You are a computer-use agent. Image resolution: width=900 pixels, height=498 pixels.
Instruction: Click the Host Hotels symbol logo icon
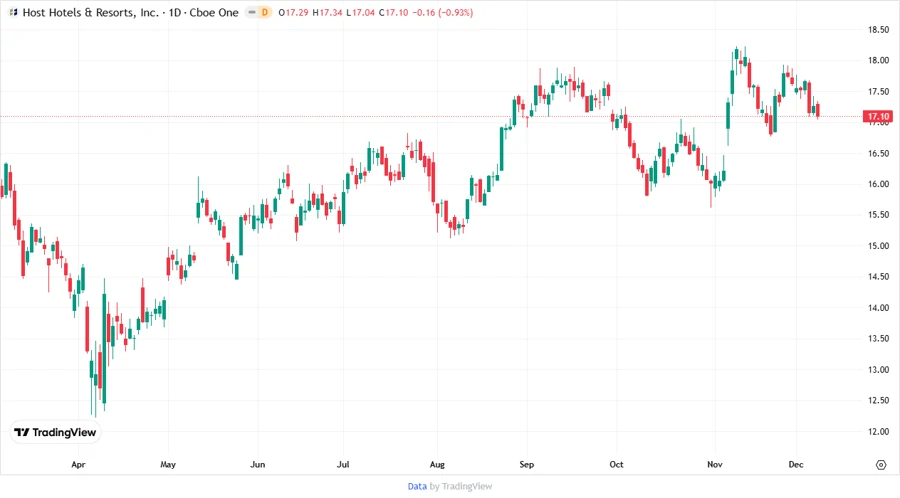(14, 12)
